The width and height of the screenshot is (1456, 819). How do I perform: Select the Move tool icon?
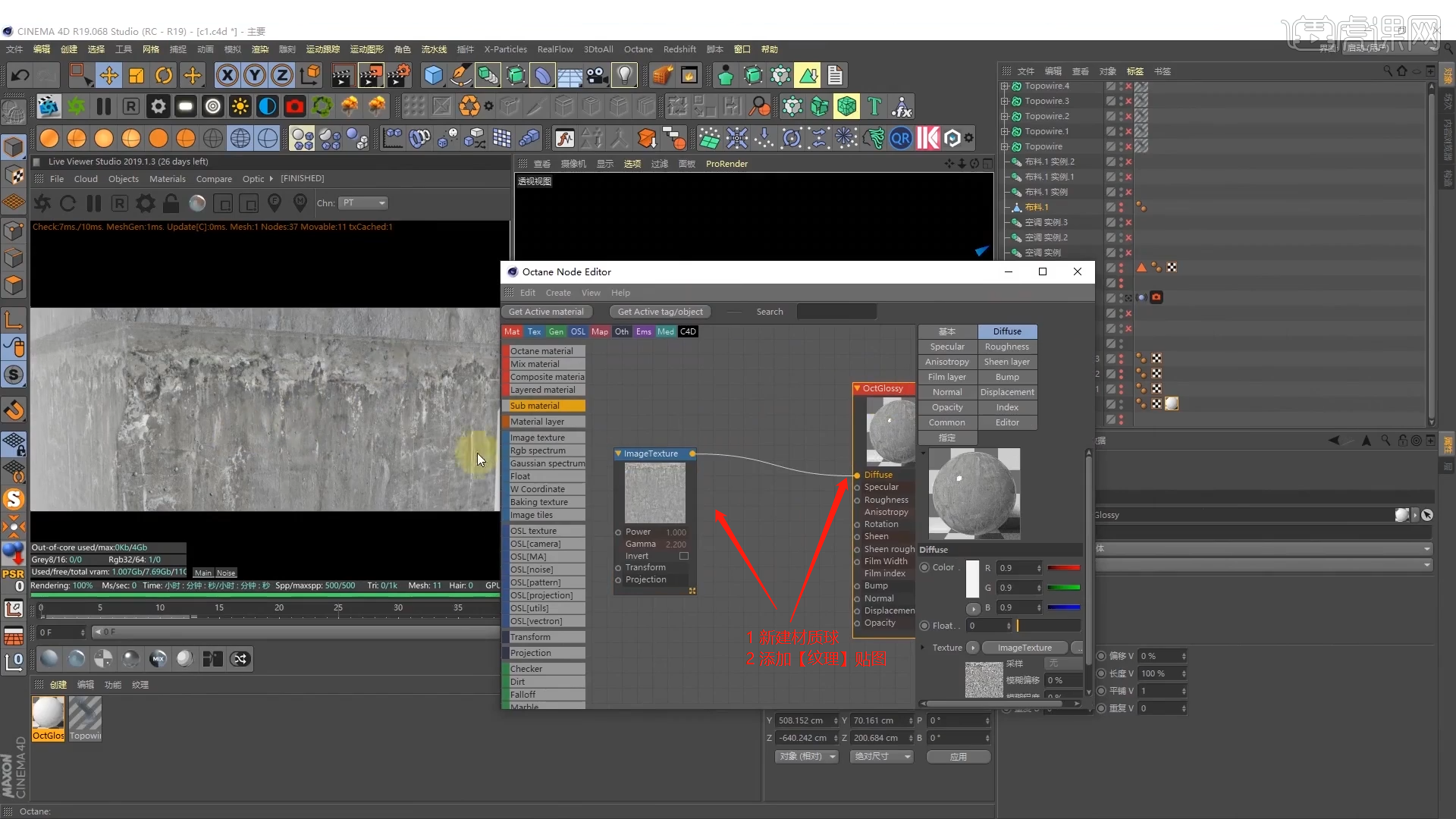[108, 75]
